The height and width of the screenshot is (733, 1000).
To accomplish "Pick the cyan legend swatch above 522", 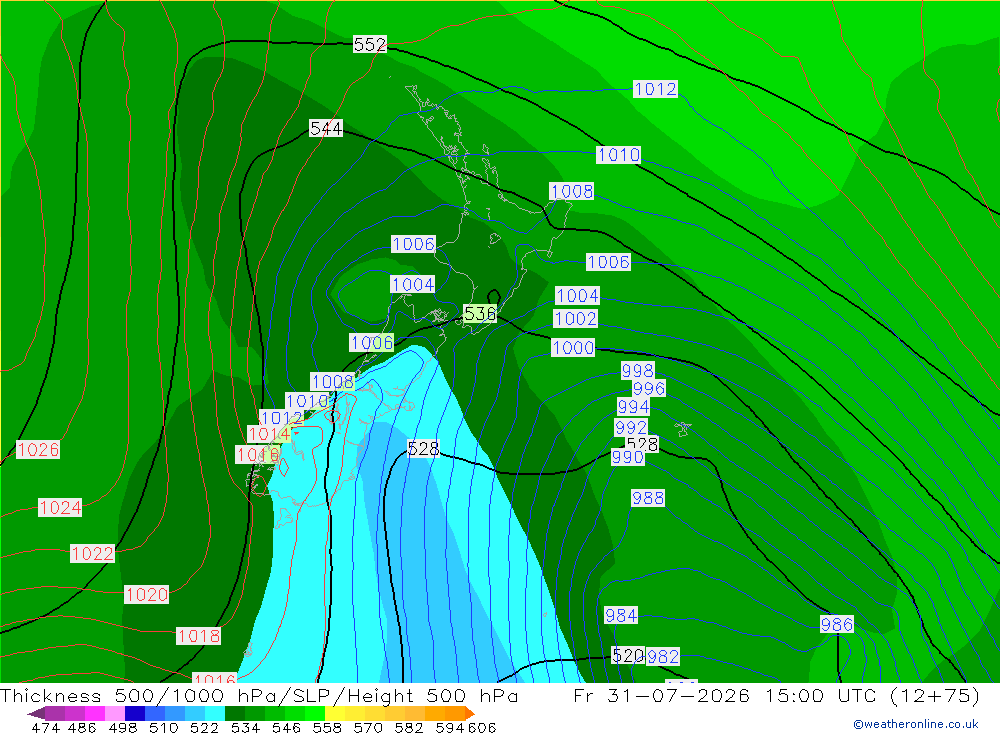I will 214,713.
